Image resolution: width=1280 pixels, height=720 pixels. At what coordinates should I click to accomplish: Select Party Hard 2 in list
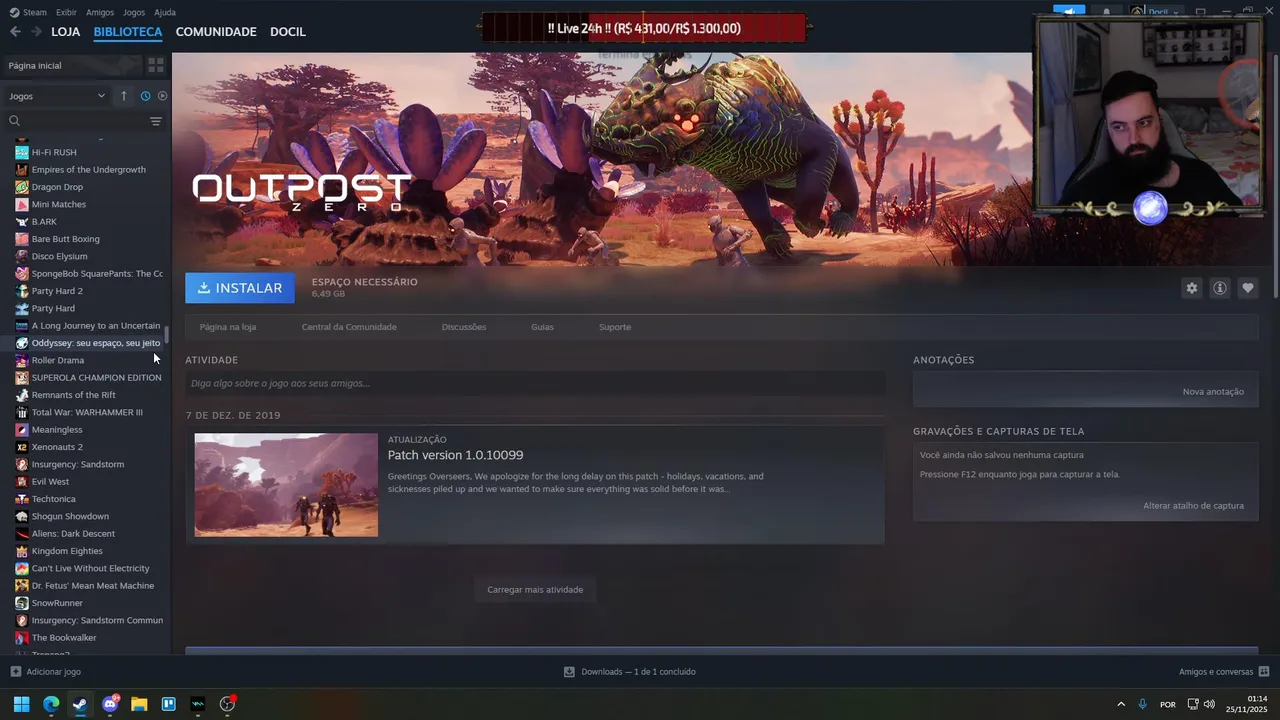[x=57, y=291]
